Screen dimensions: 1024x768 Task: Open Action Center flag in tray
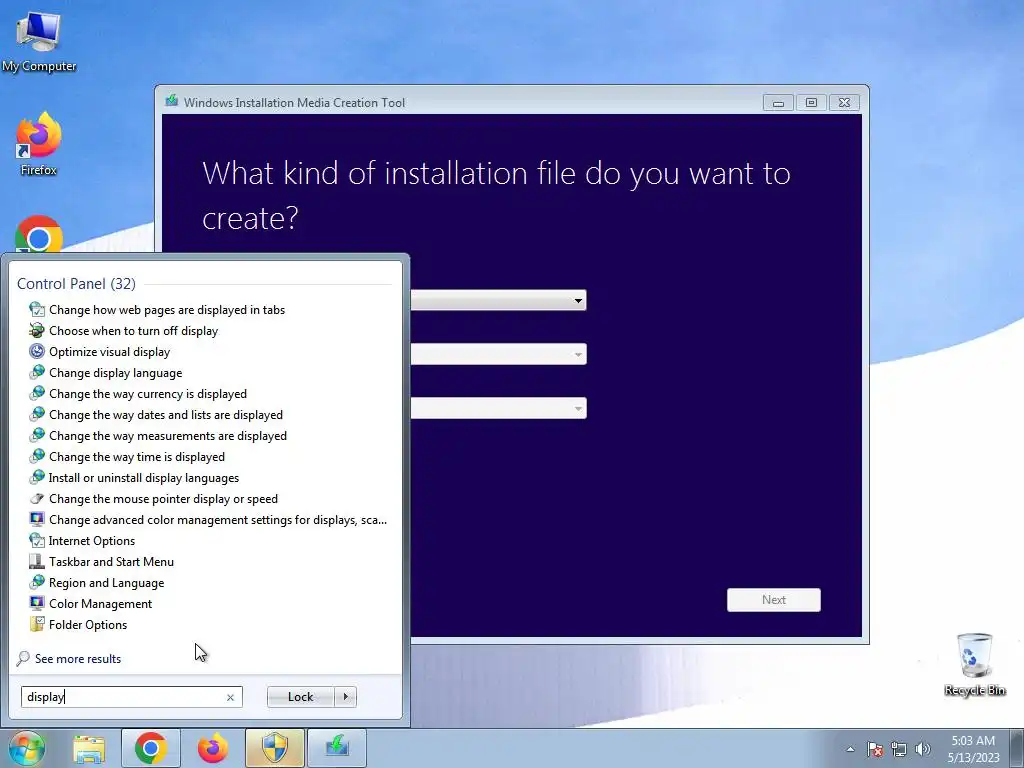click(874, 749)
